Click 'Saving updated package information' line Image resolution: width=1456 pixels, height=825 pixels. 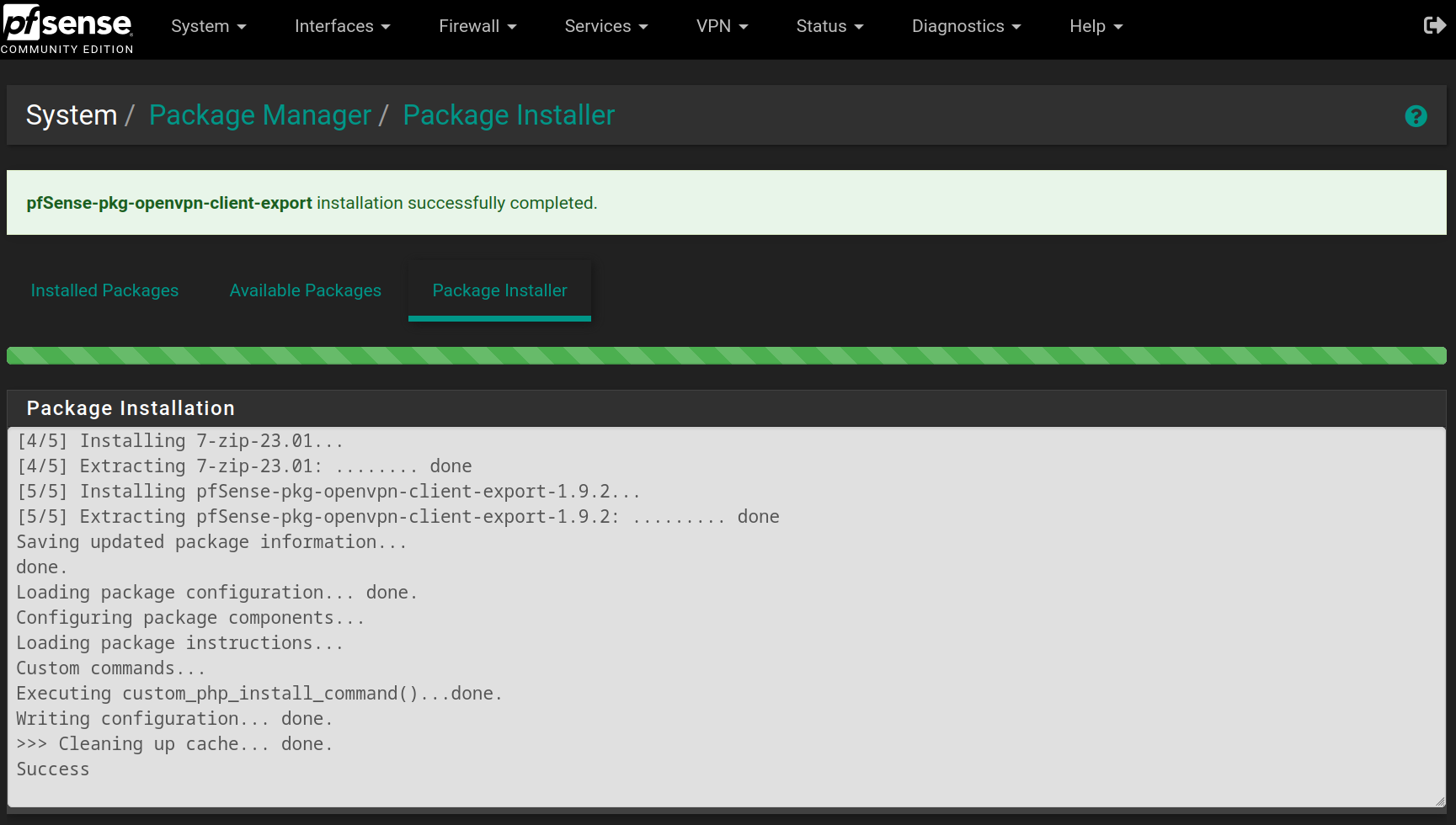211,542
